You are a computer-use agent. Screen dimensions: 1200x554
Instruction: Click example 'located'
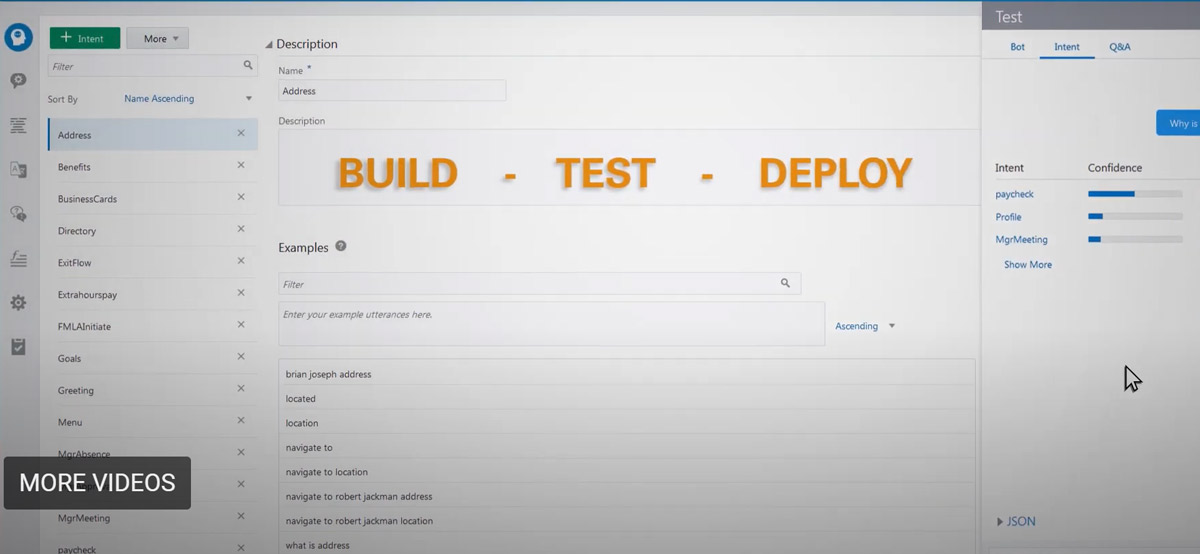pos(627,398)
